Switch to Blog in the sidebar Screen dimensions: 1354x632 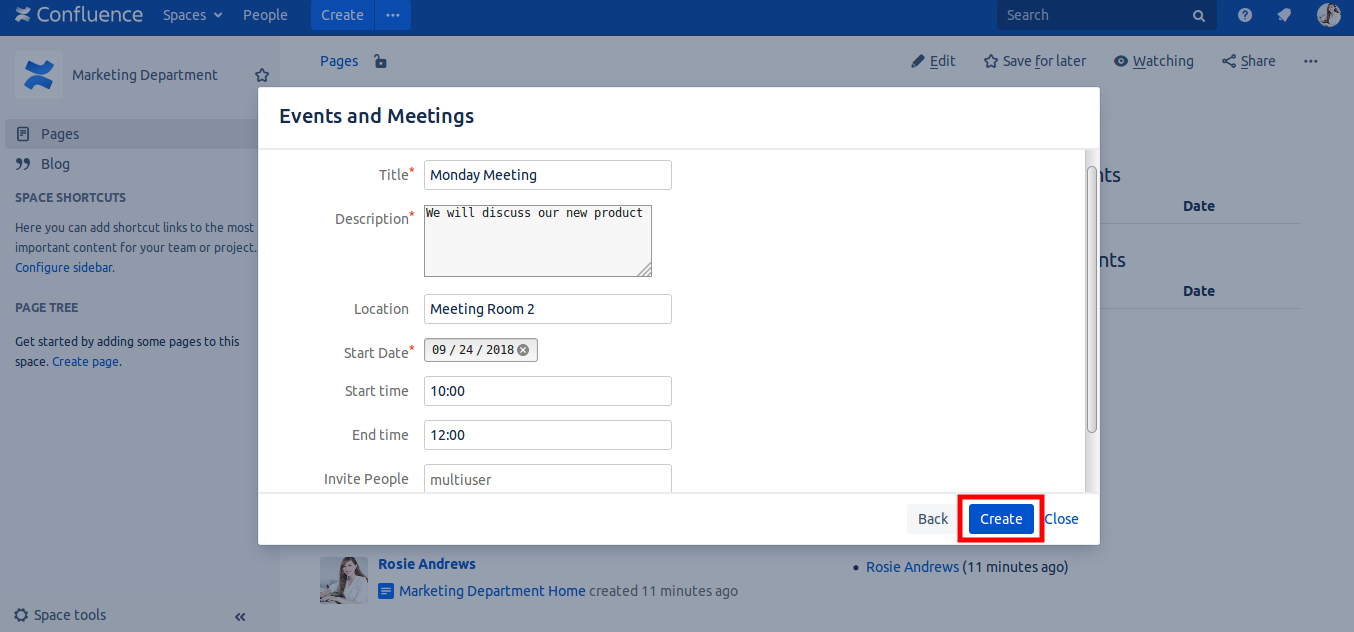click(55, 163)
